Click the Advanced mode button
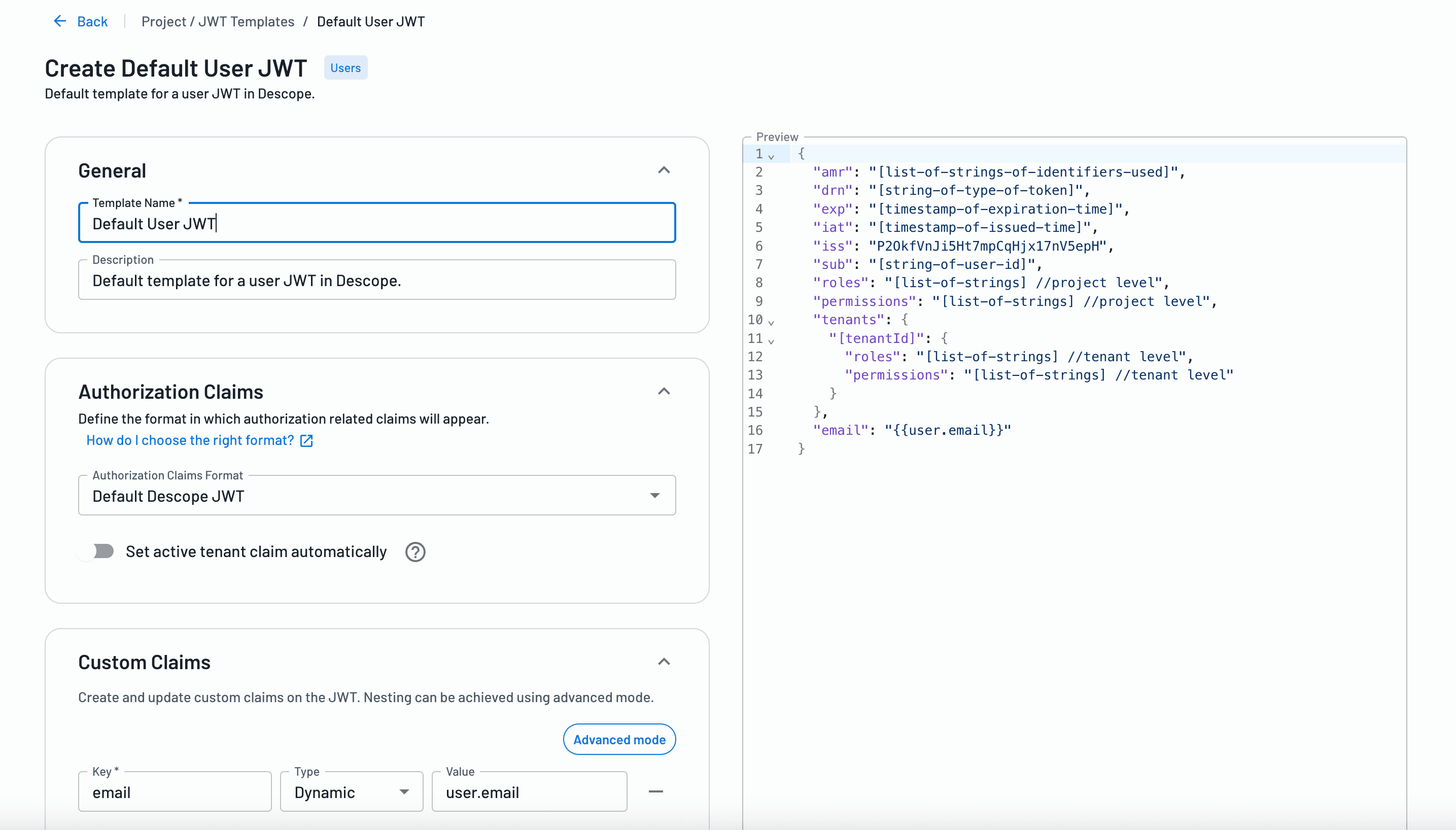 pyautogui.click(x=619, y=739)
